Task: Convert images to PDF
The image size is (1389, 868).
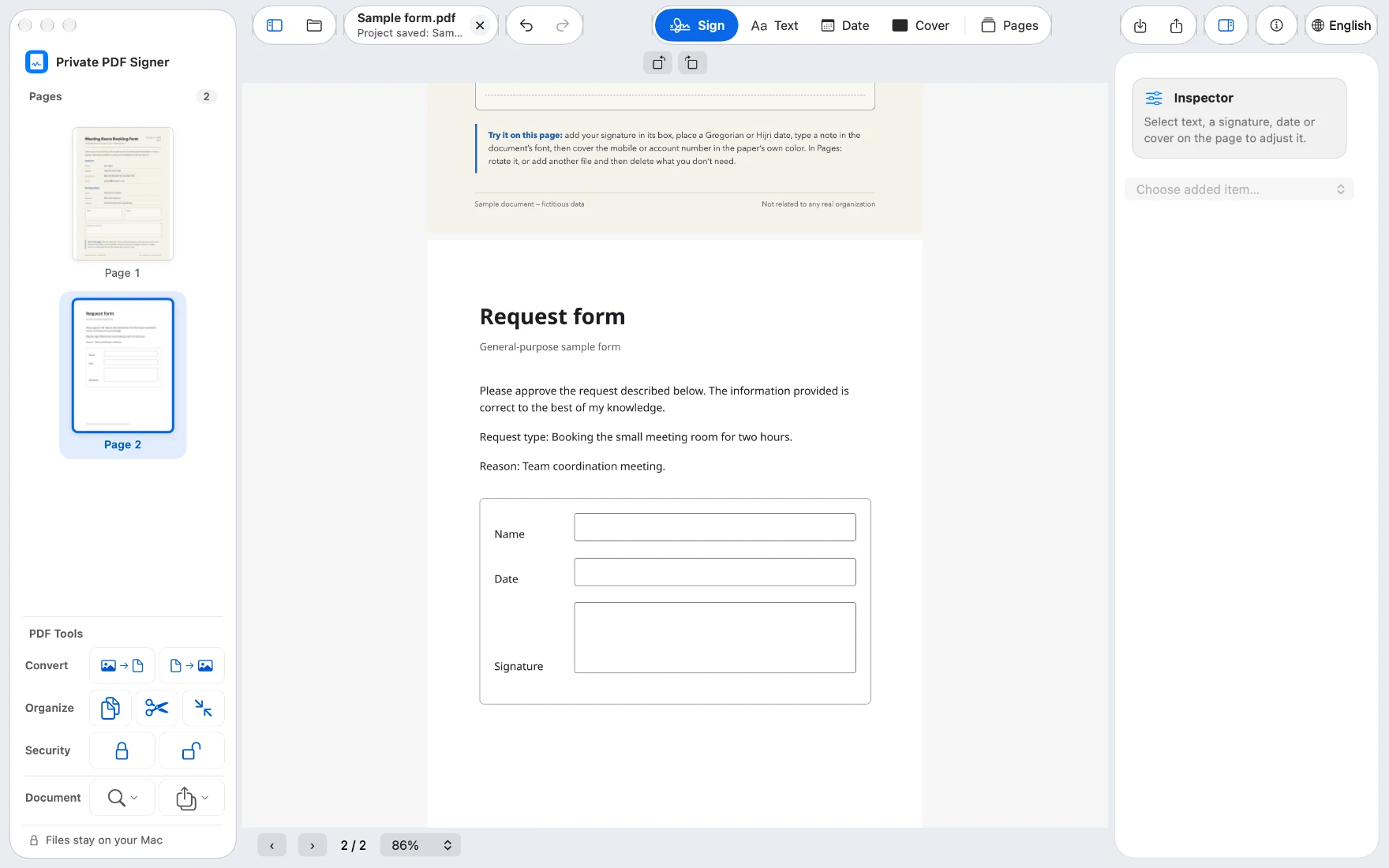Action: pos(122,666)
